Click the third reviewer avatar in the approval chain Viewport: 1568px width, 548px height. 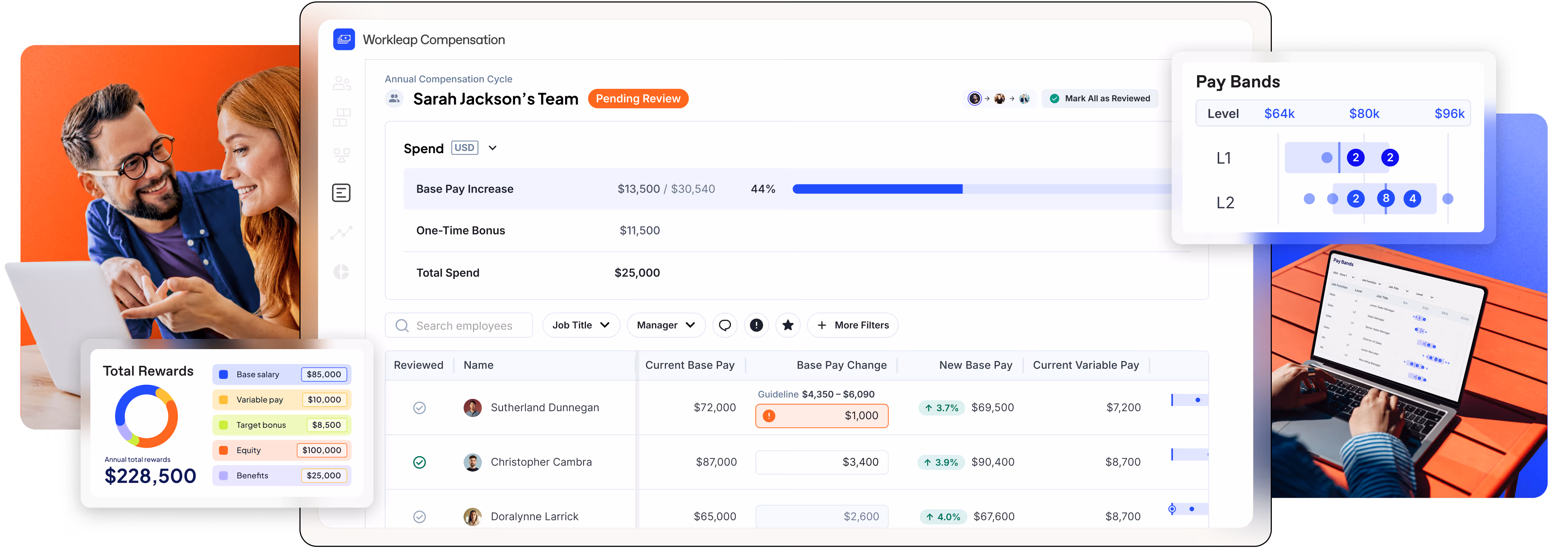1024,99
